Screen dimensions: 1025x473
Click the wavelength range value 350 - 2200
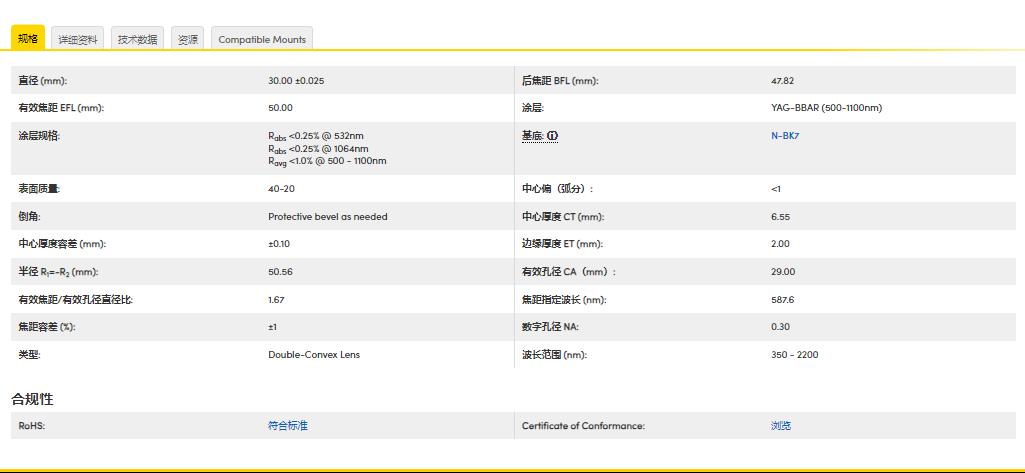click(x=794, y=355)
